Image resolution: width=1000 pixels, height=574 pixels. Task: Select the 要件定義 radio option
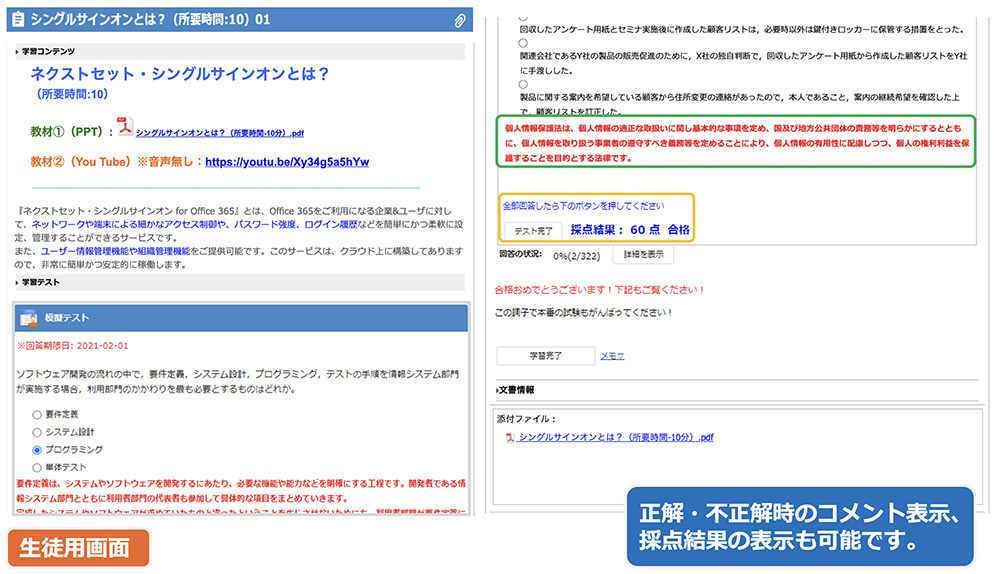click(x=37, y=415)
